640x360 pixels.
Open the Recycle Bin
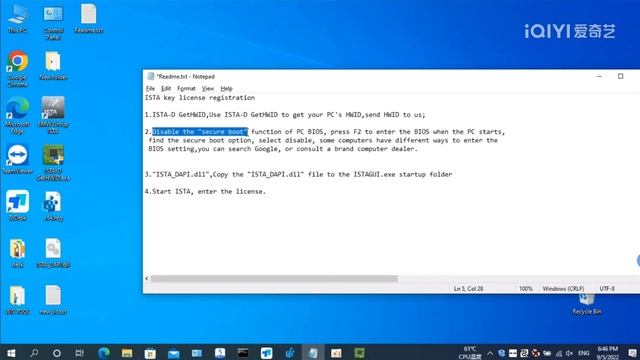[x=587, y=303]
